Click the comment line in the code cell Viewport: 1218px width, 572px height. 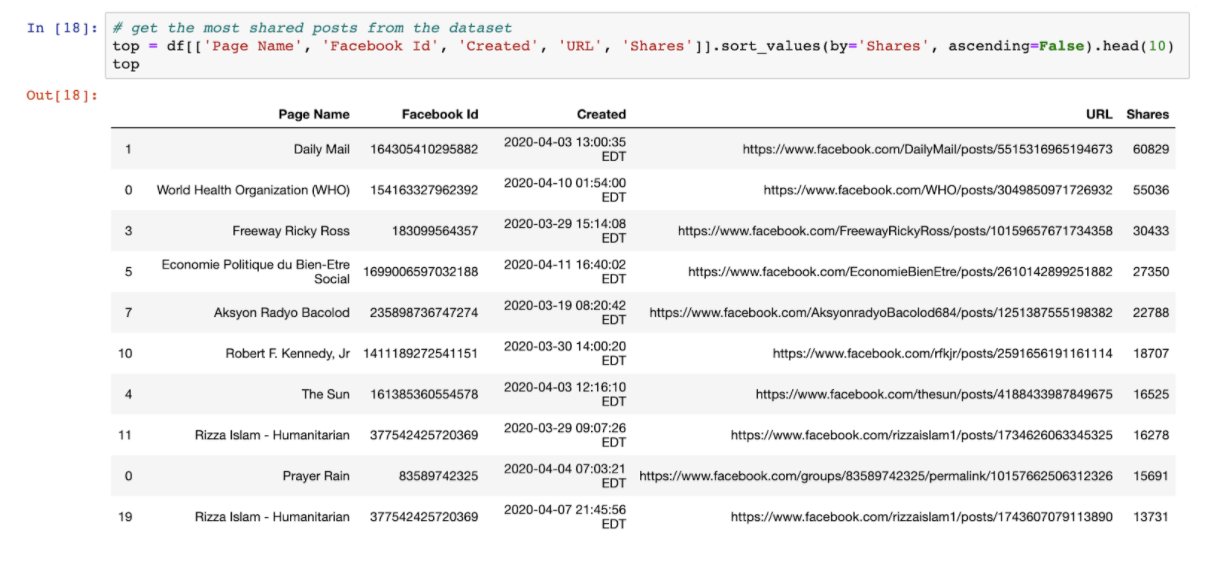pos(312,28)
